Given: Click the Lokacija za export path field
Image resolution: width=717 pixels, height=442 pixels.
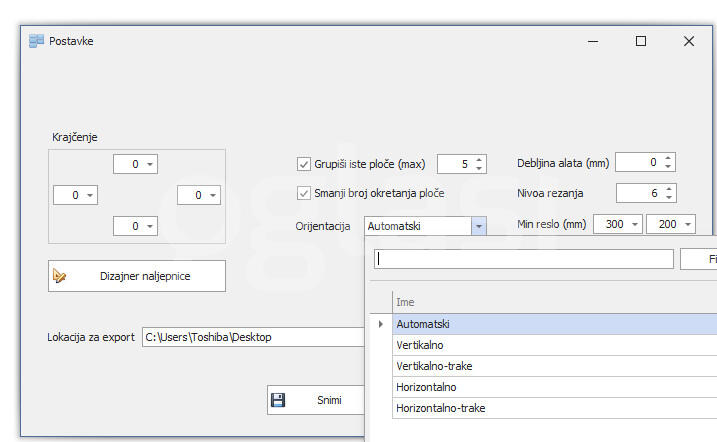Looking at the screenshot, I should tap(253, 337).
